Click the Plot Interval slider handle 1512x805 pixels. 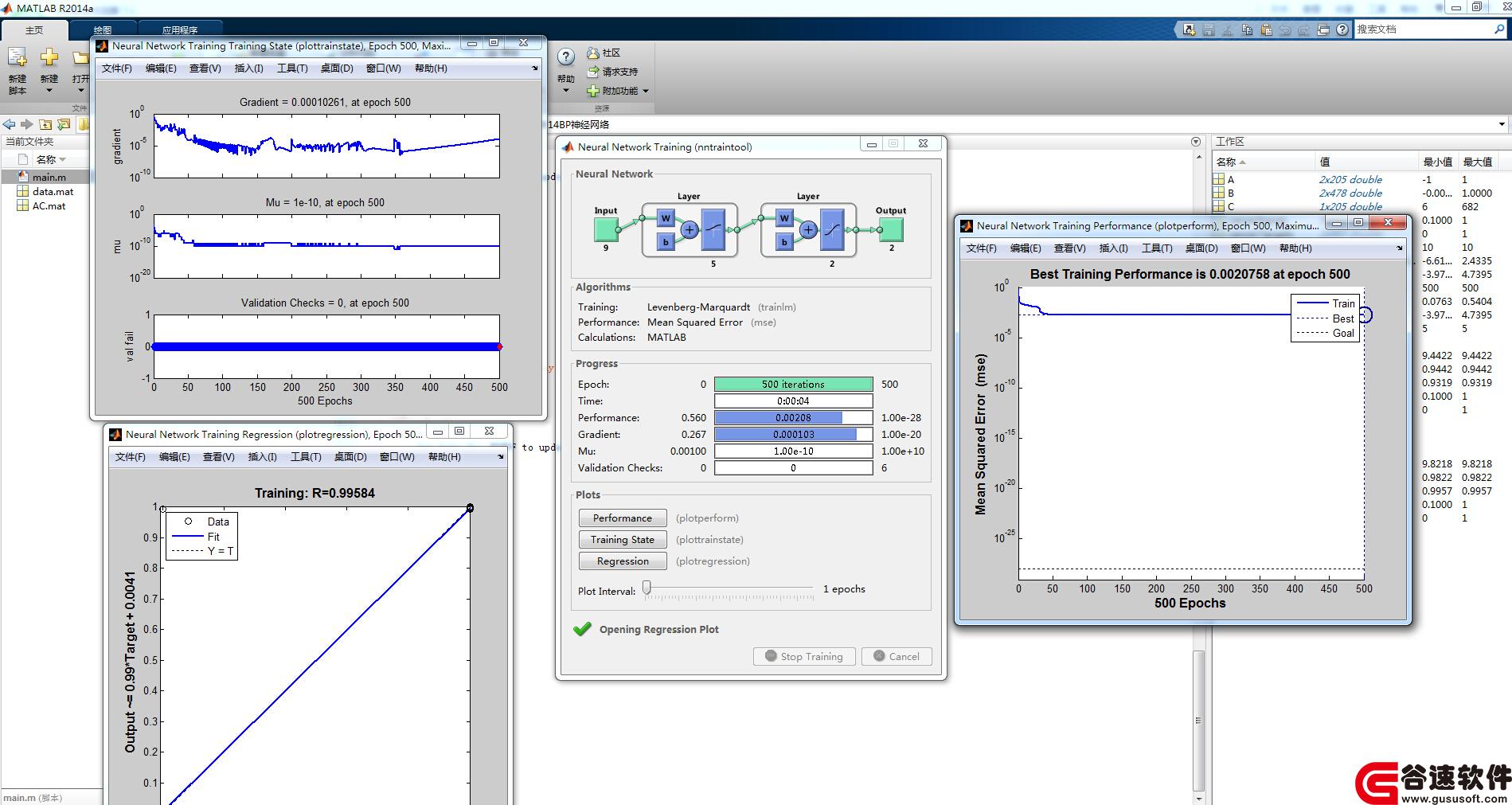coord(647,588)
